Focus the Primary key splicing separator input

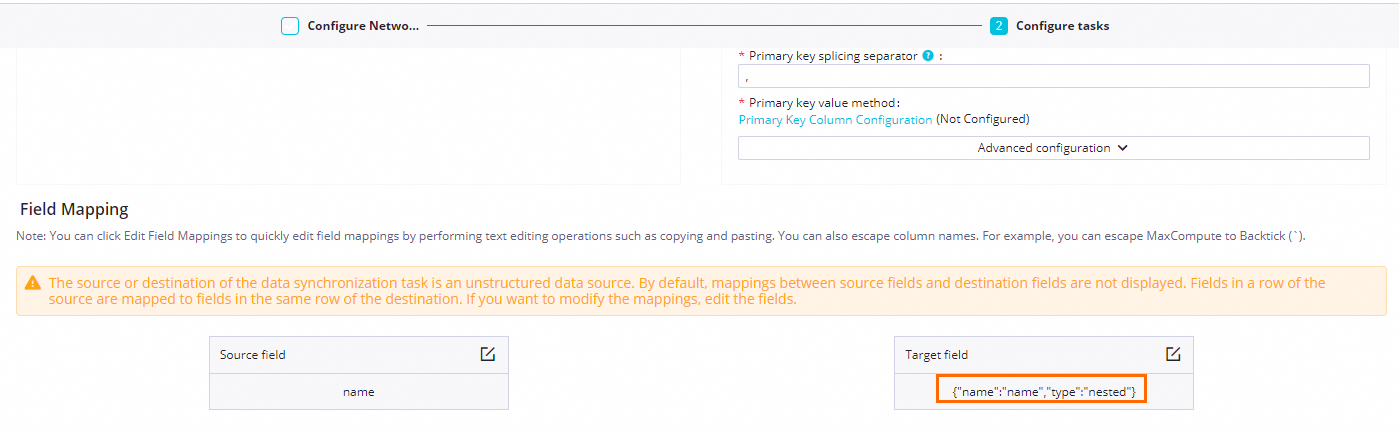click(1053, 77)
